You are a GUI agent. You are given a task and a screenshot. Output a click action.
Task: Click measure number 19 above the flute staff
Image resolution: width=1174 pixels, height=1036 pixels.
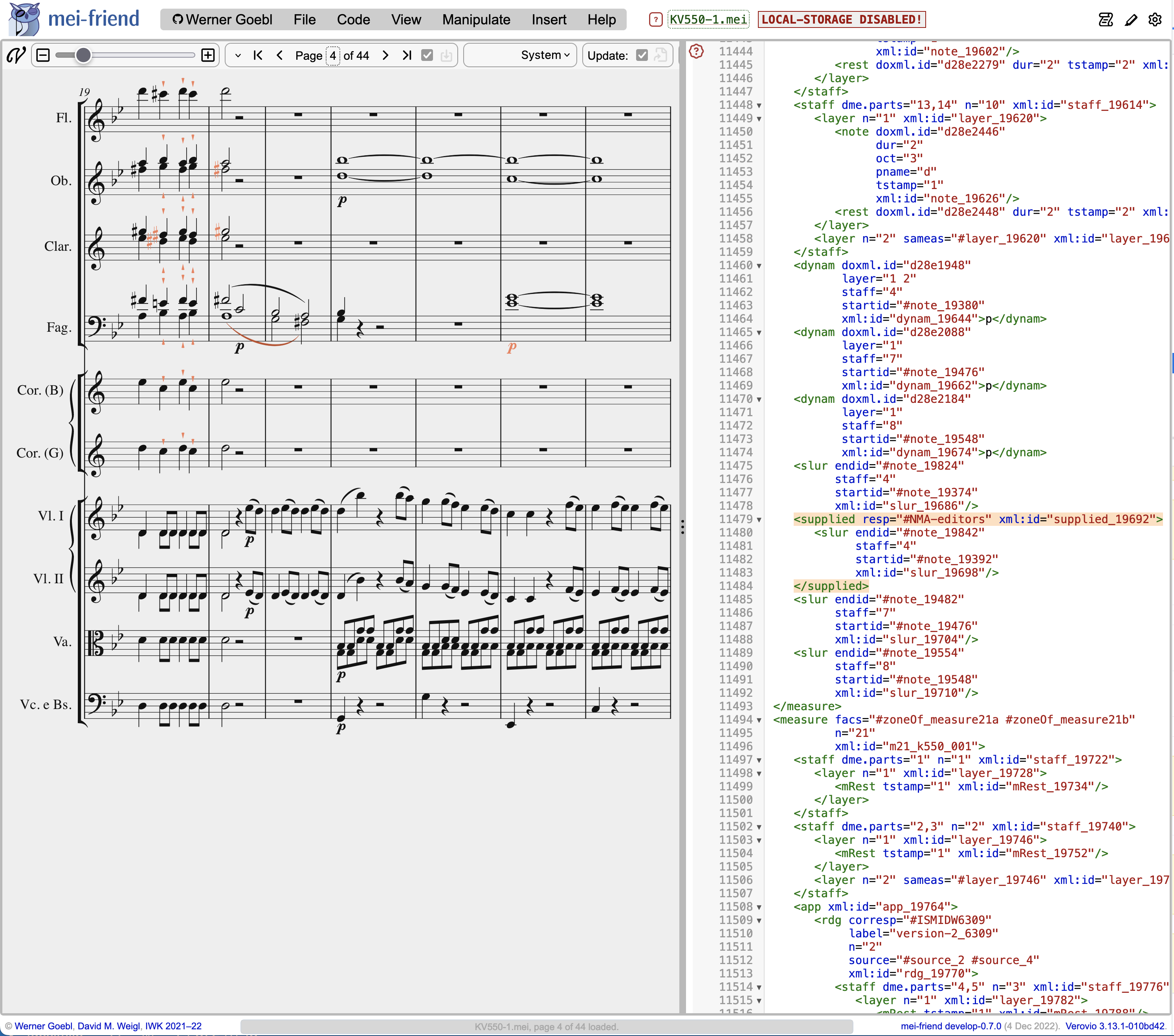pos(84,92)
